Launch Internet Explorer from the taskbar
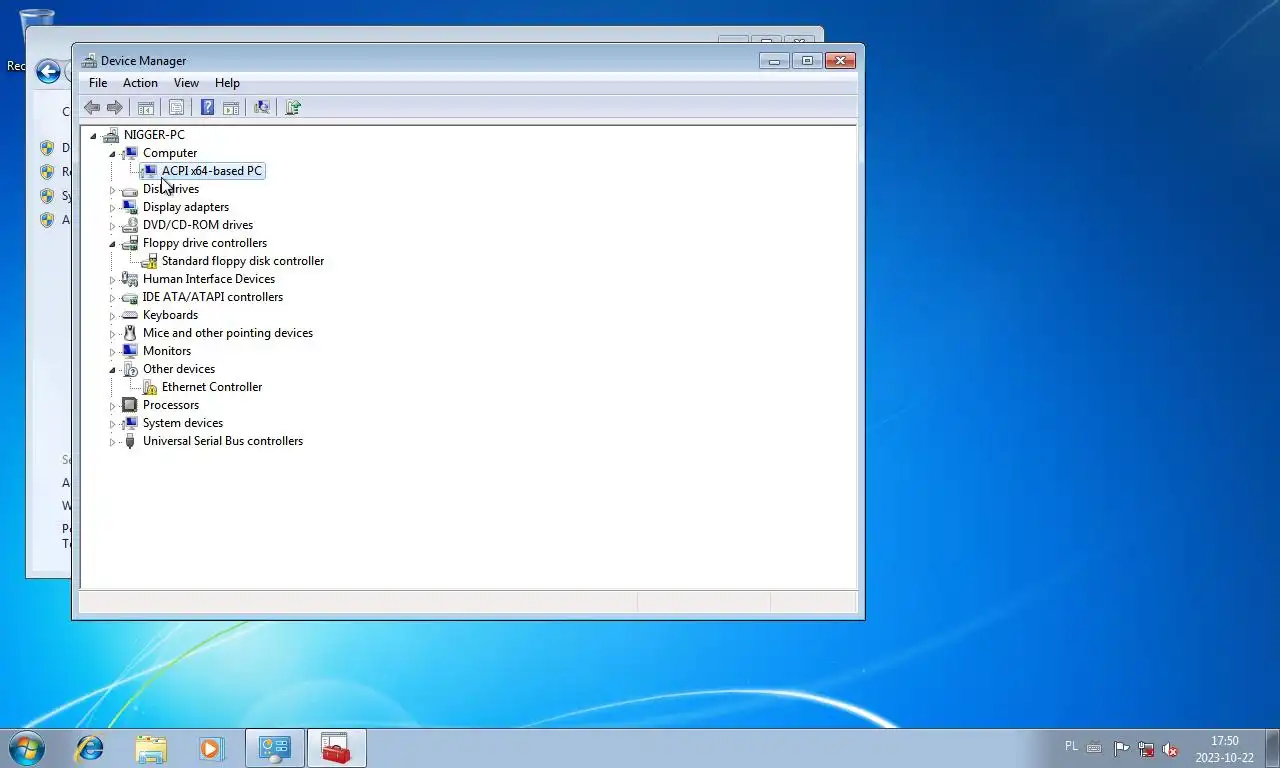1280x768 pixels. click(x=90, y=748)
